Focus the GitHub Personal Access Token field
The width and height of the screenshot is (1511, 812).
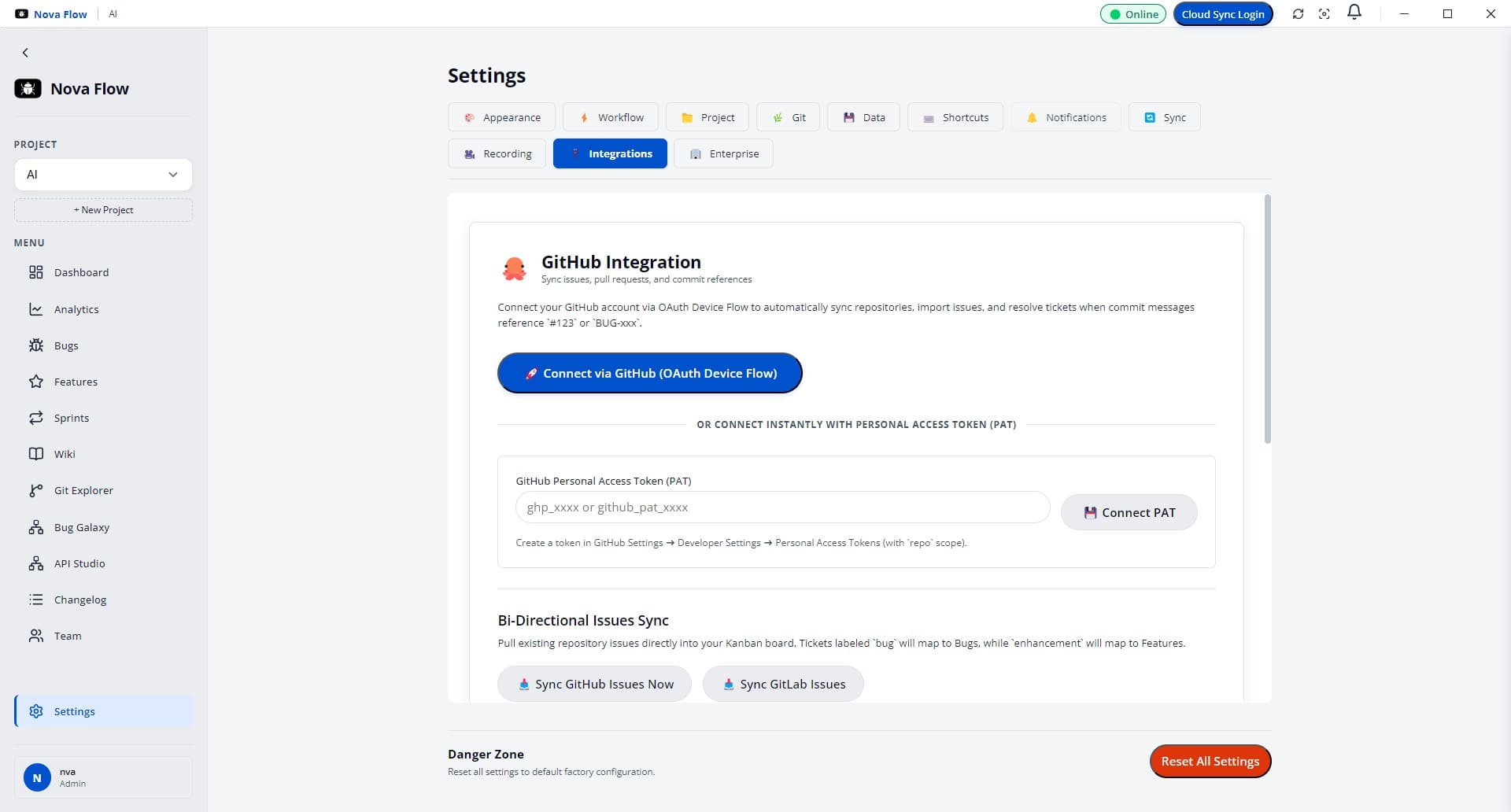[x=782, y=507]
